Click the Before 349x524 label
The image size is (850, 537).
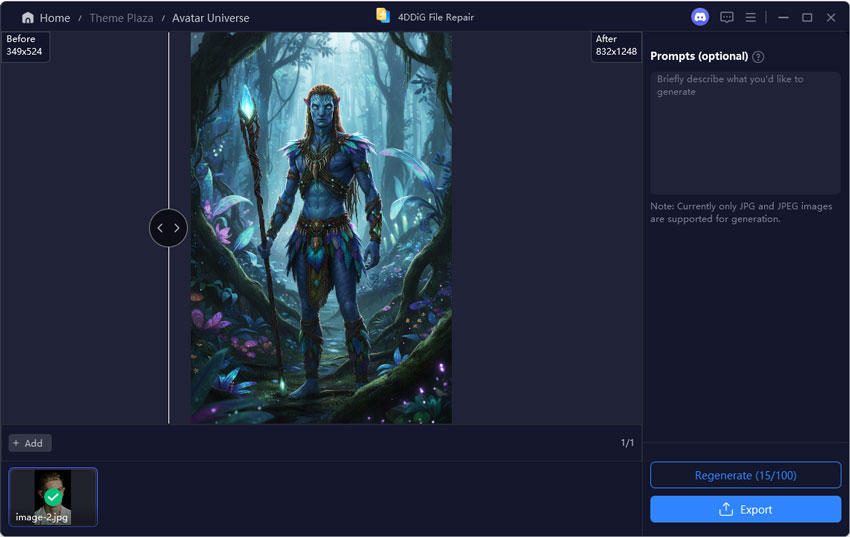(x=24, y=46)
